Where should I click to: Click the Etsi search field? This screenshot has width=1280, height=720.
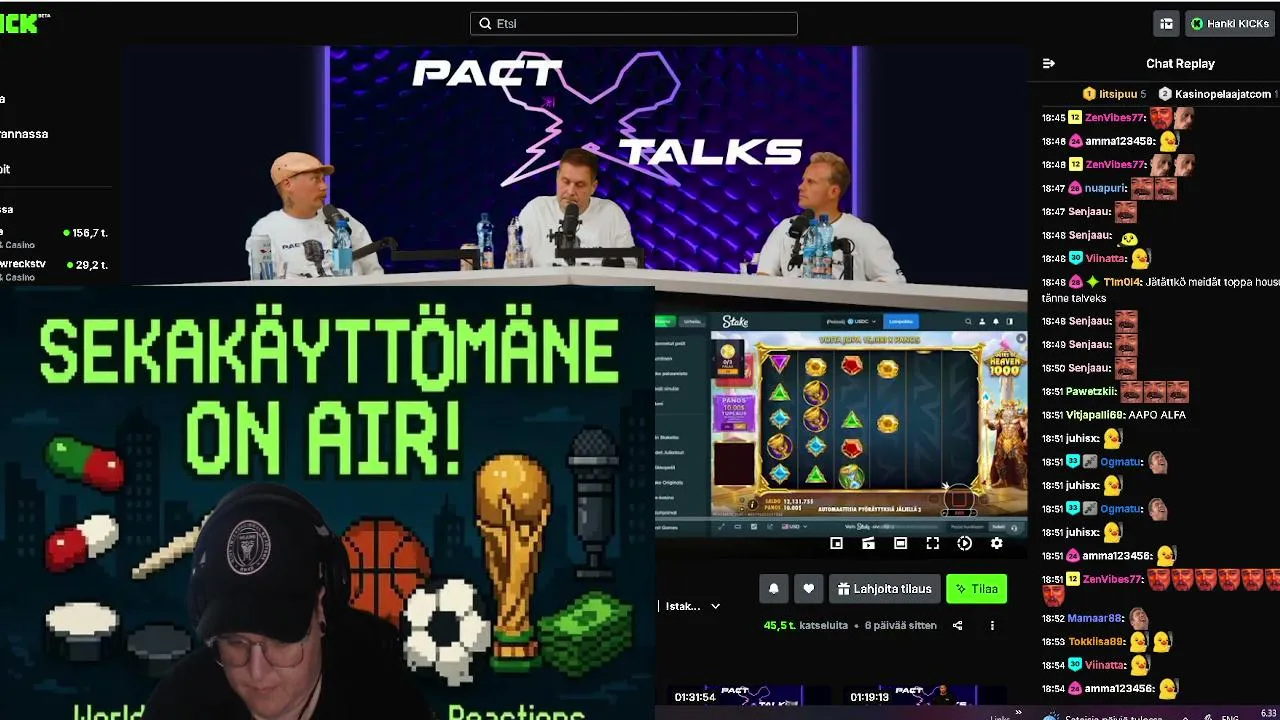pyautogui.click(x=634, y=23)
